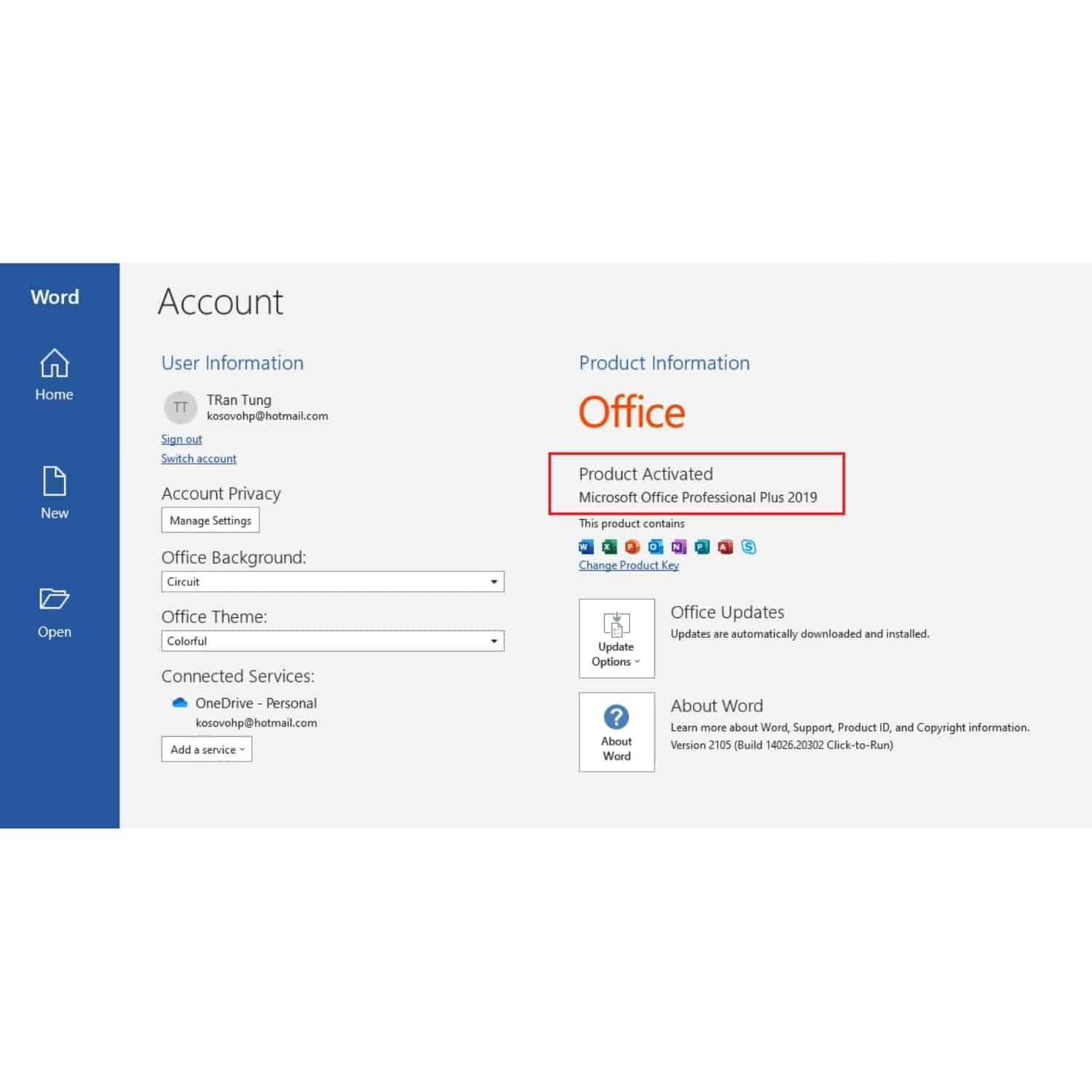Click the Connected Services heading
Viewport: 1092px width, 1092px height.
[x=238, y=676]
